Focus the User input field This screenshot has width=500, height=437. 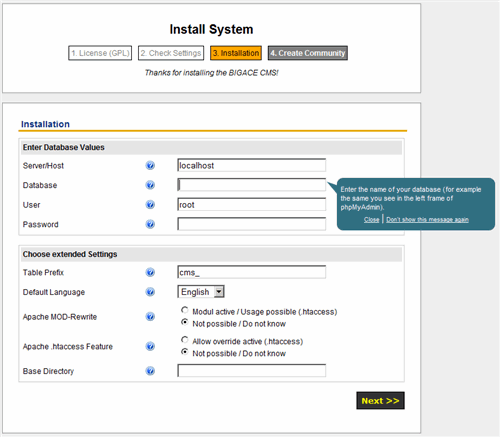pyautogui.click(x=252, y=204)
